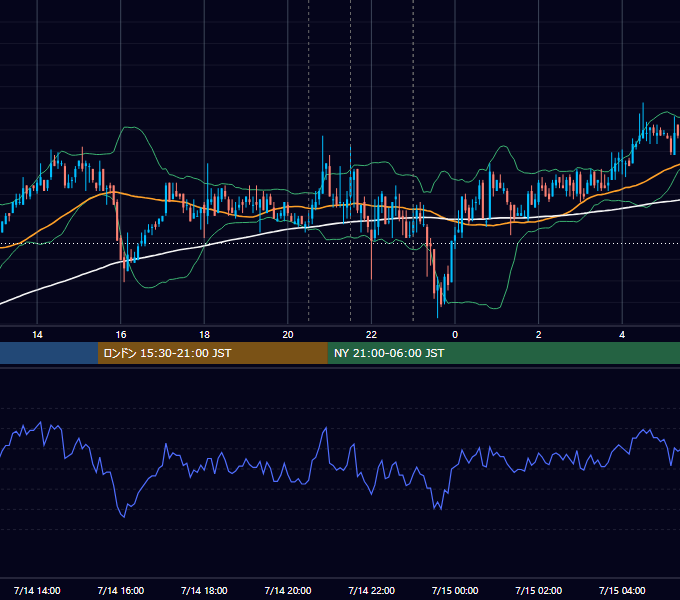
Task: Click the 7/14 14:00 date label
Action: point(37,590)
